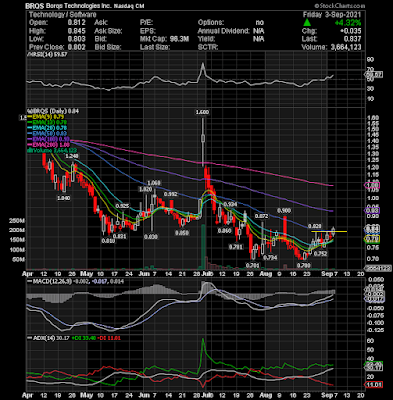Select the Low value 0.803
Screen dimensions: 393x400
[76, 39]
